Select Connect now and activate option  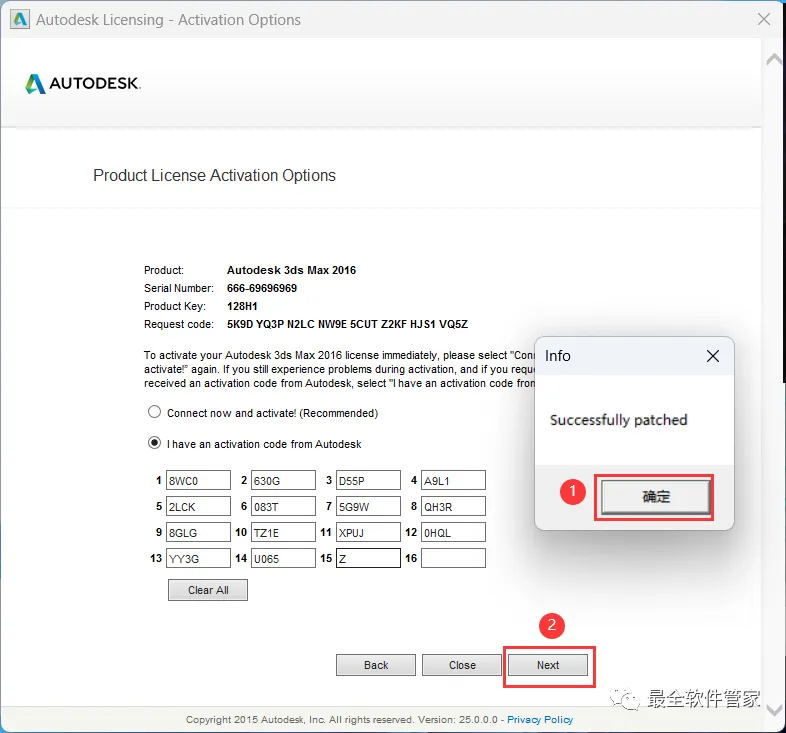(x=154, y=412)
